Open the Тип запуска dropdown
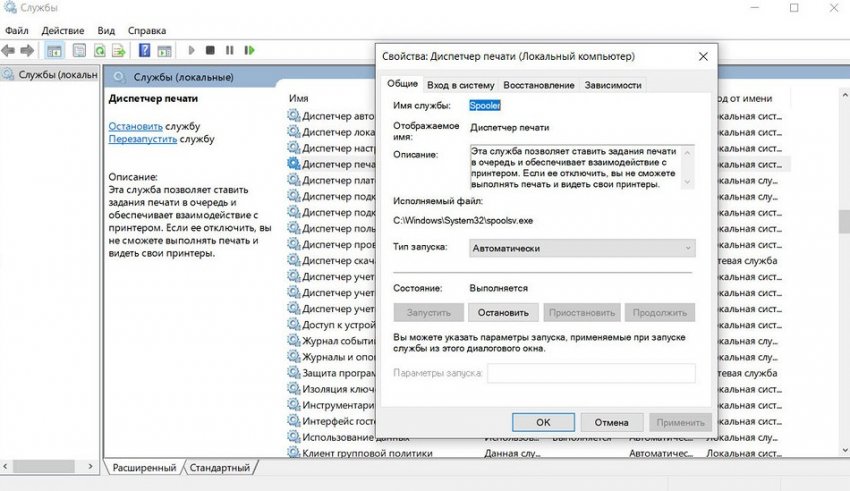This screenshot has width=850, height=491. pyautogui.click(x=582, y=247)
